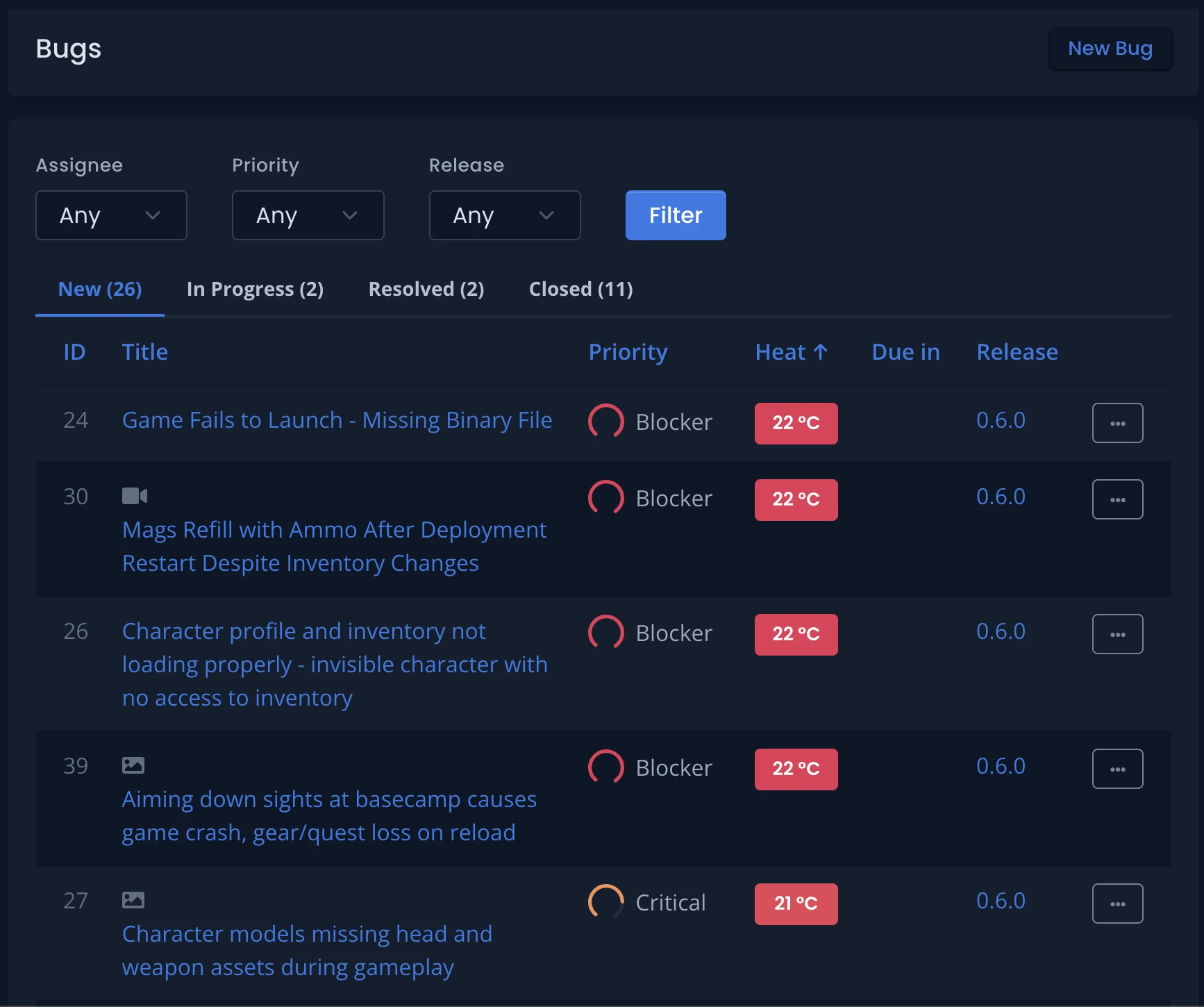Open the Priority filter dropdown
The width and height of the screenshot is (1204, 1007).
click(x=308, y=215)
